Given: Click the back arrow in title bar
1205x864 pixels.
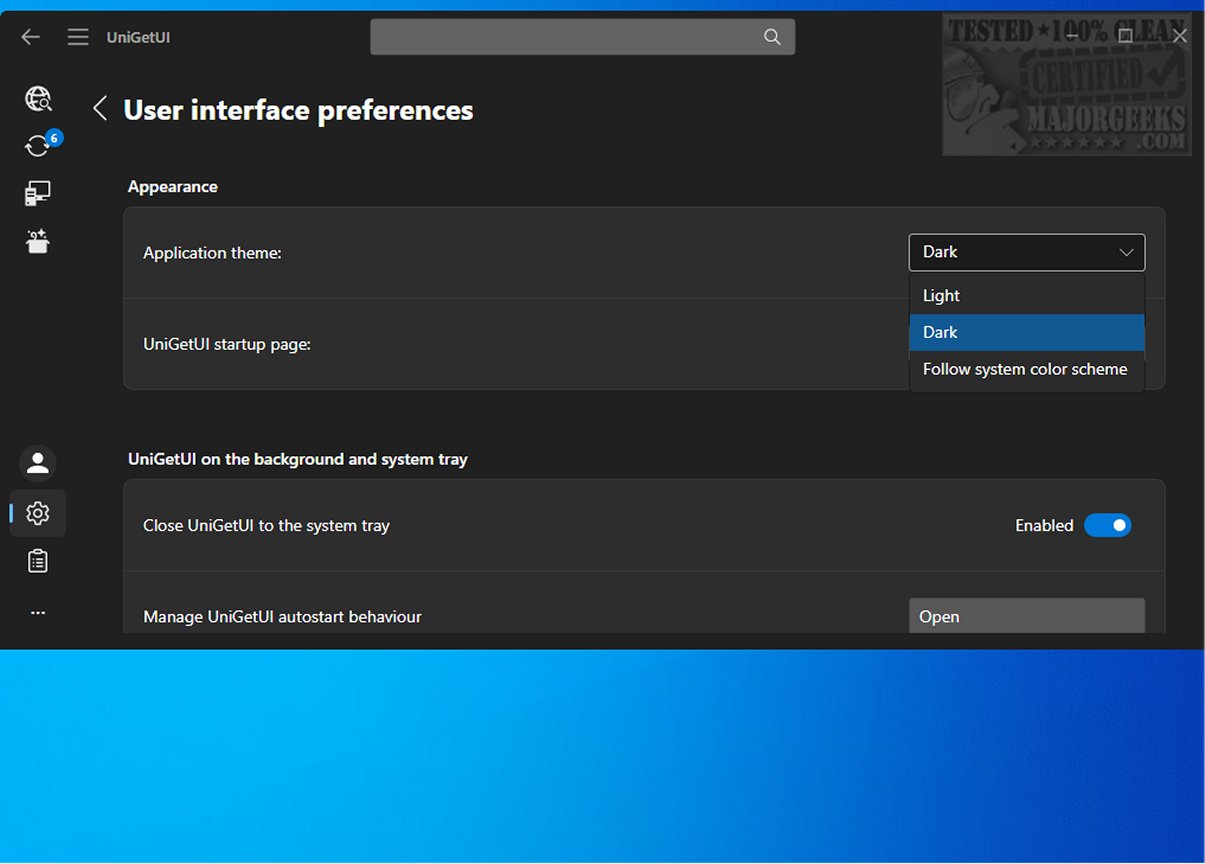Looking at the screenshot, I should [31, 37].
